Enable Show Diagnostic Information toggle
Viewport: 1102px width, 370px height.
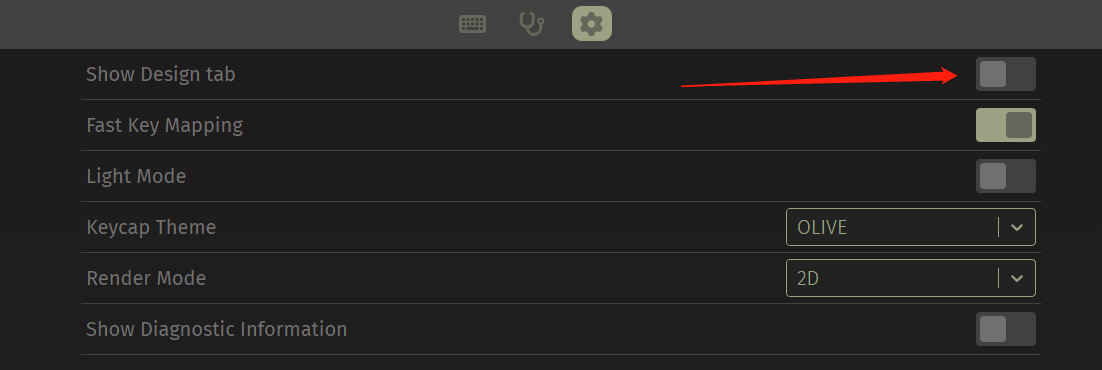[x=1006, y=328]
